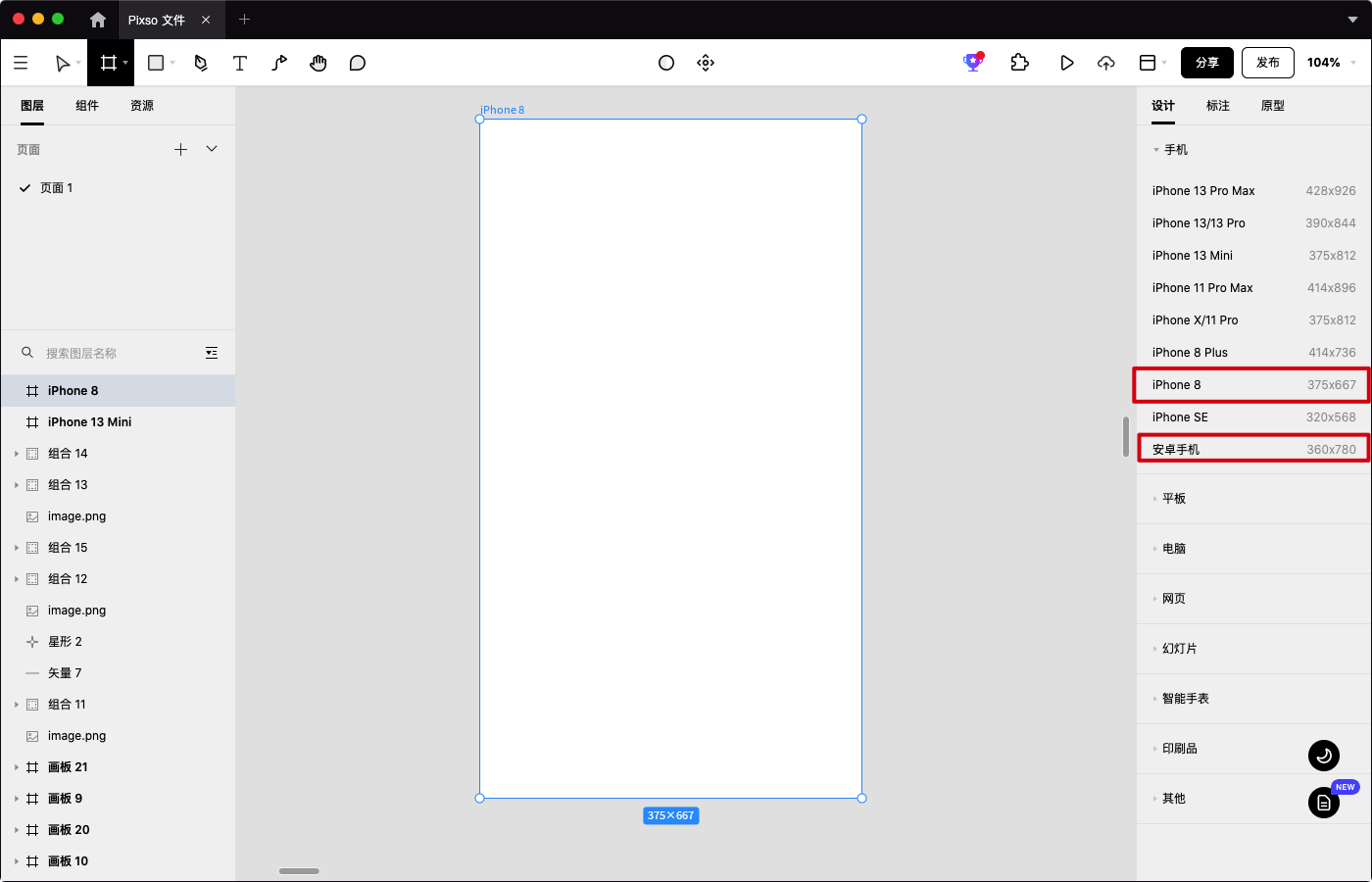Image resolution: width=1372 pixels, height=882 pixels.
Task: Switch to the 设计 tab
Action: (1163, 106)
